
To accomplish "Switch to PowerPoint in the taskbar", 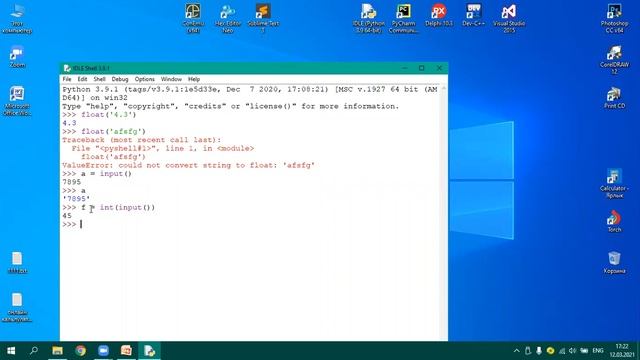I will (x=126, y=351).
